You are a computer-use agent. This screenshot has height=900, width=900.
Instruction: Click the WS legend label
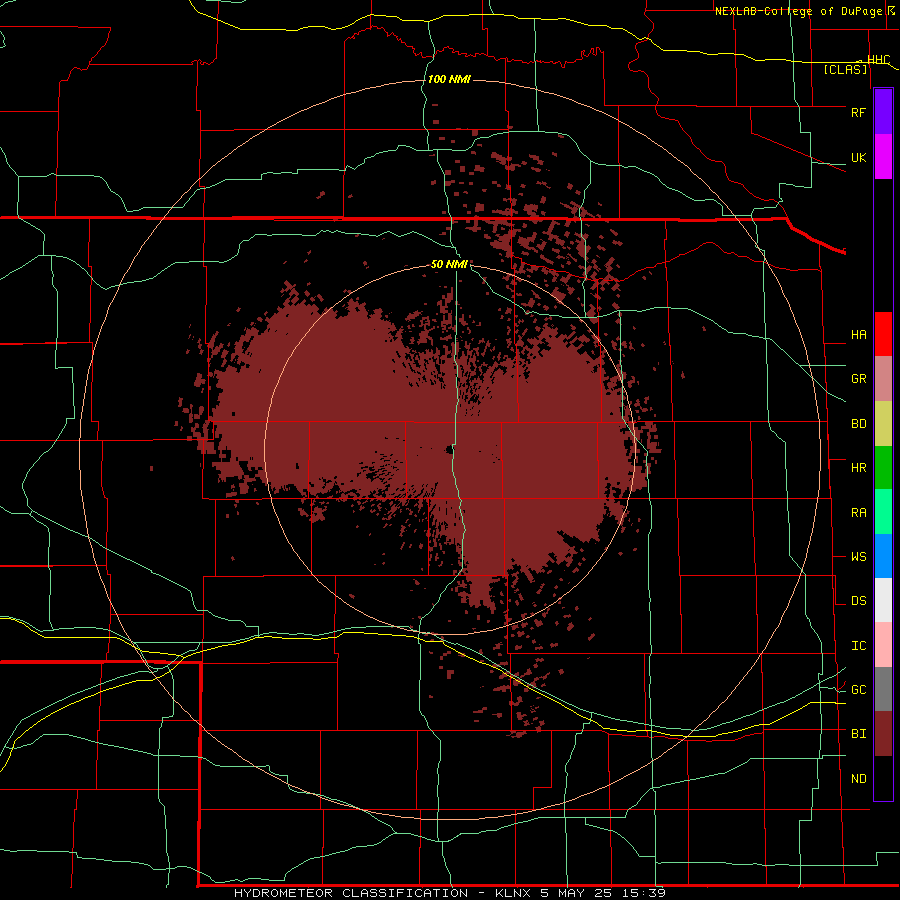pos(858,557)
